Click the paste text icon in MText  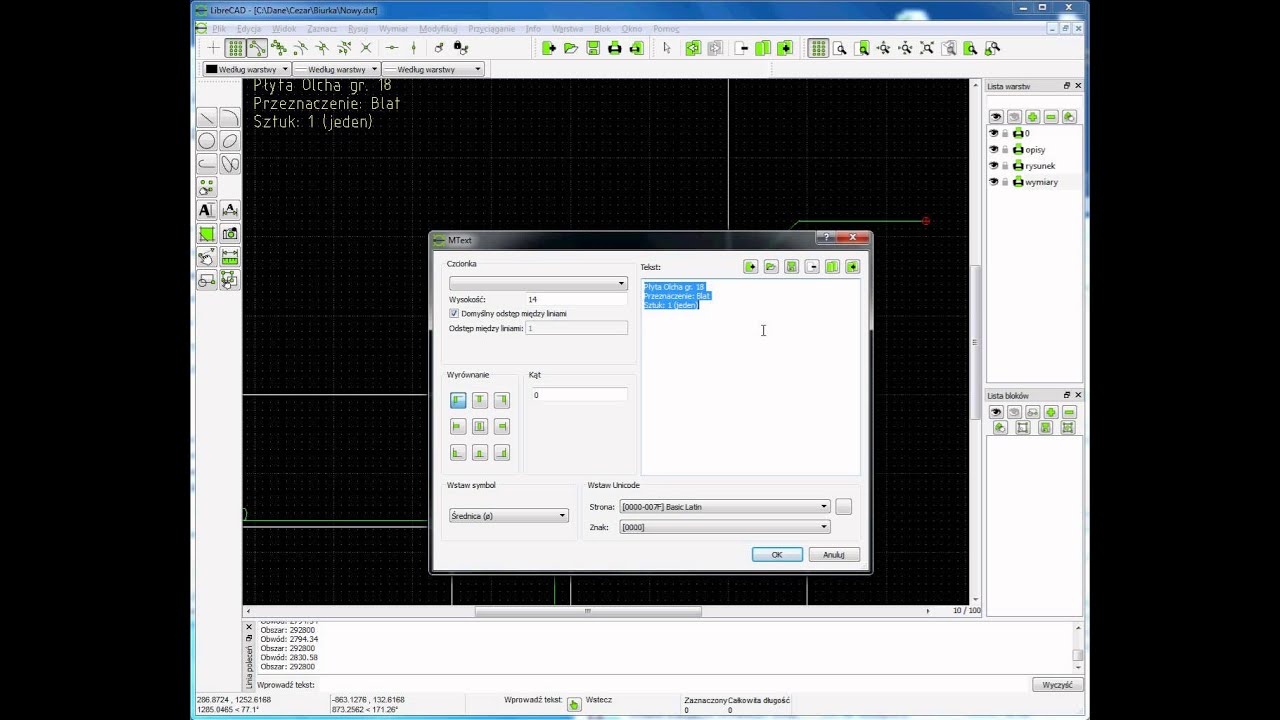pos(853,267)
